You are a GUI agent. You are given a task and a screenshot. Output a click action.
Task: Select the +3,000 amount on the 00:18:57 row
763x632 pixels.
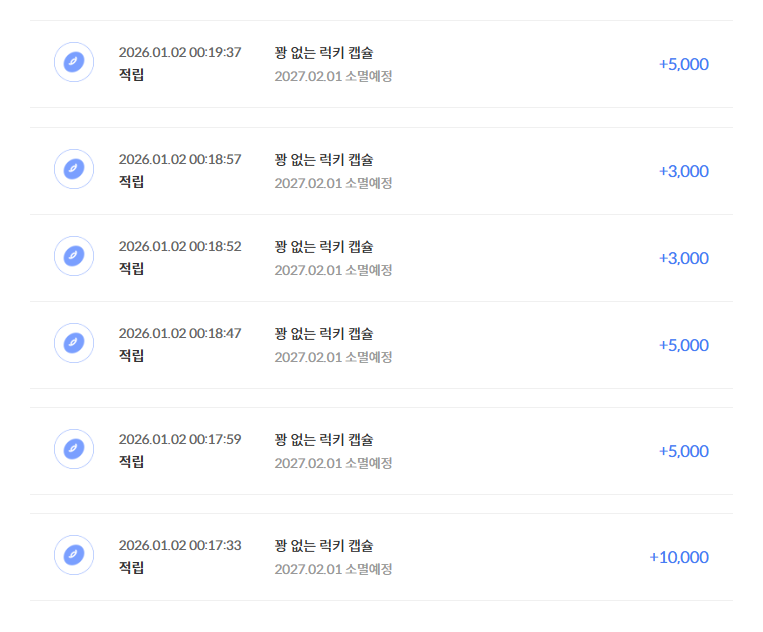click(x=683, y=171)
